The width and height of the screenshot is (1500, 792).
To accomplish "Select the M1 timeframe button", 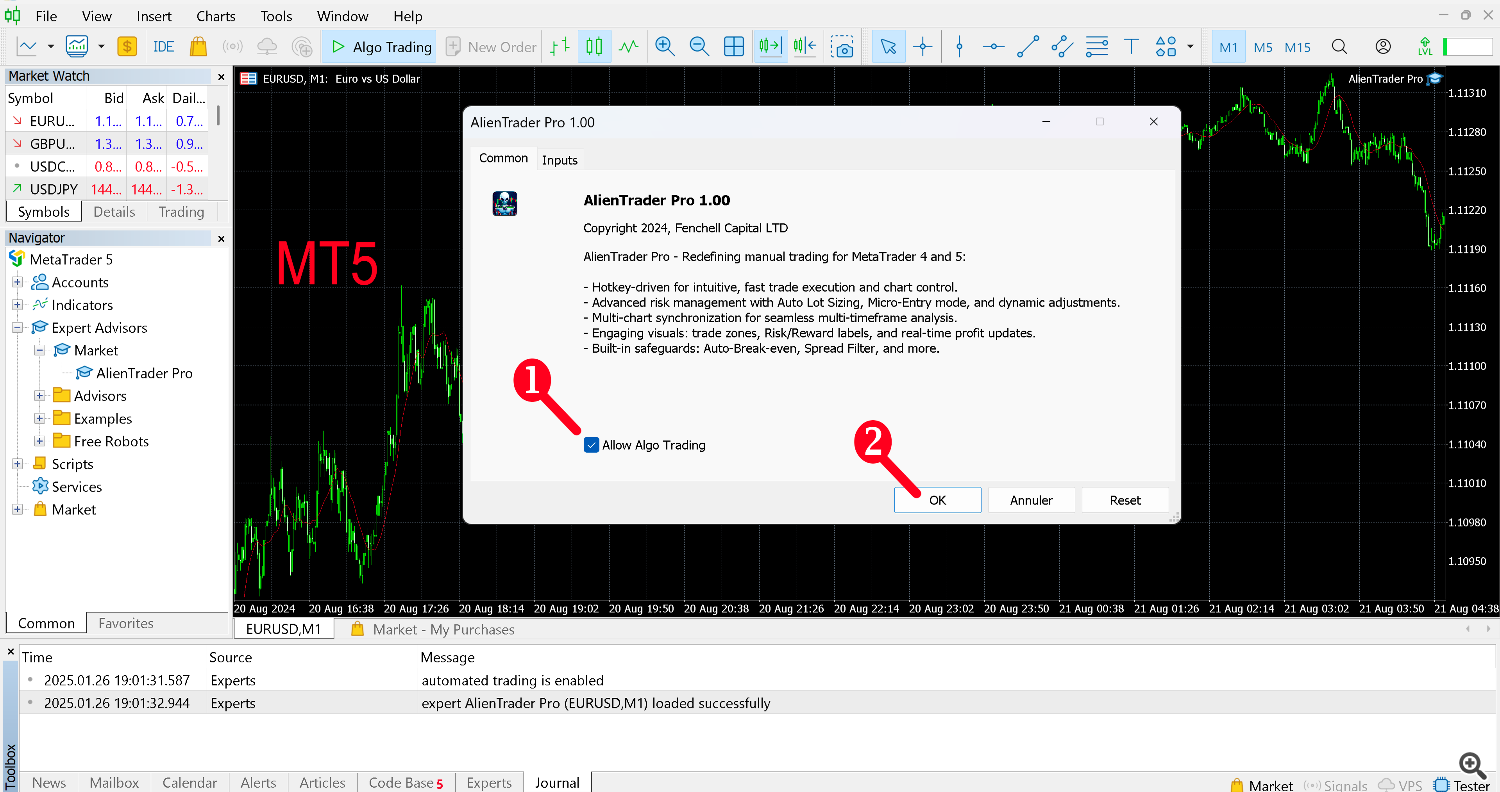I will (1229, 47).
